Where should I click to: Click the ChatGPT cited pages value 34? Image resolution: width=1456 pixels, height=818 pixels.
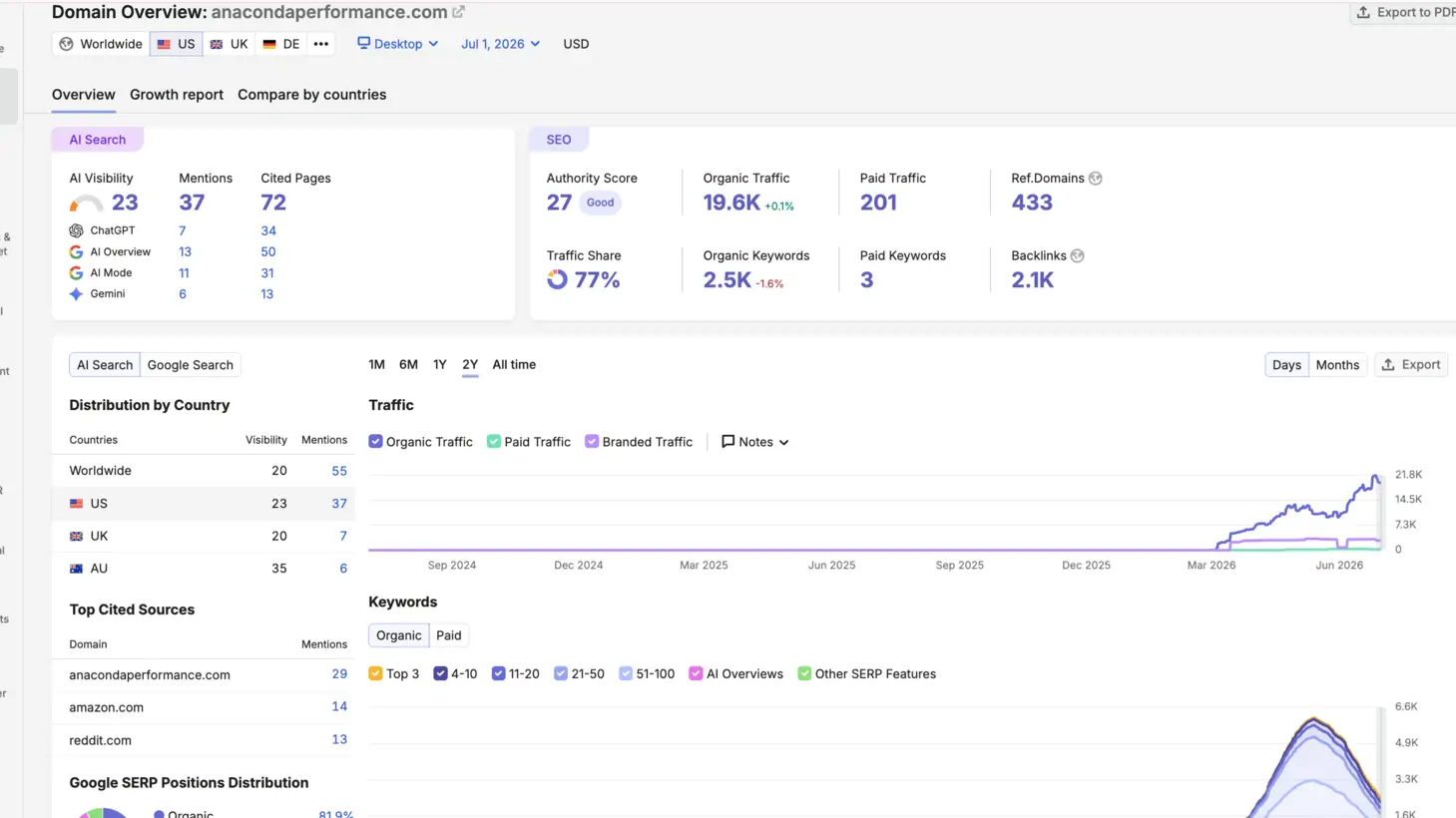point(268,230)
